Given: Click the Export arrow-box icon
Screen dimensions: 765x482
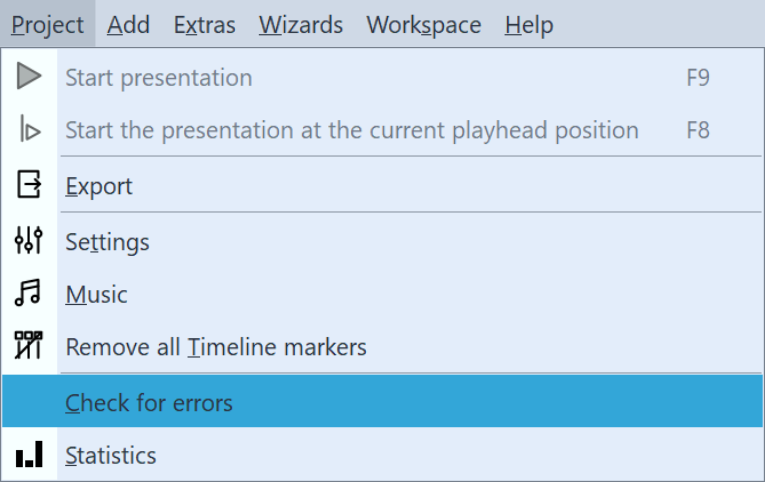Looking at the screenshot, I should click(x=29, y=185).
